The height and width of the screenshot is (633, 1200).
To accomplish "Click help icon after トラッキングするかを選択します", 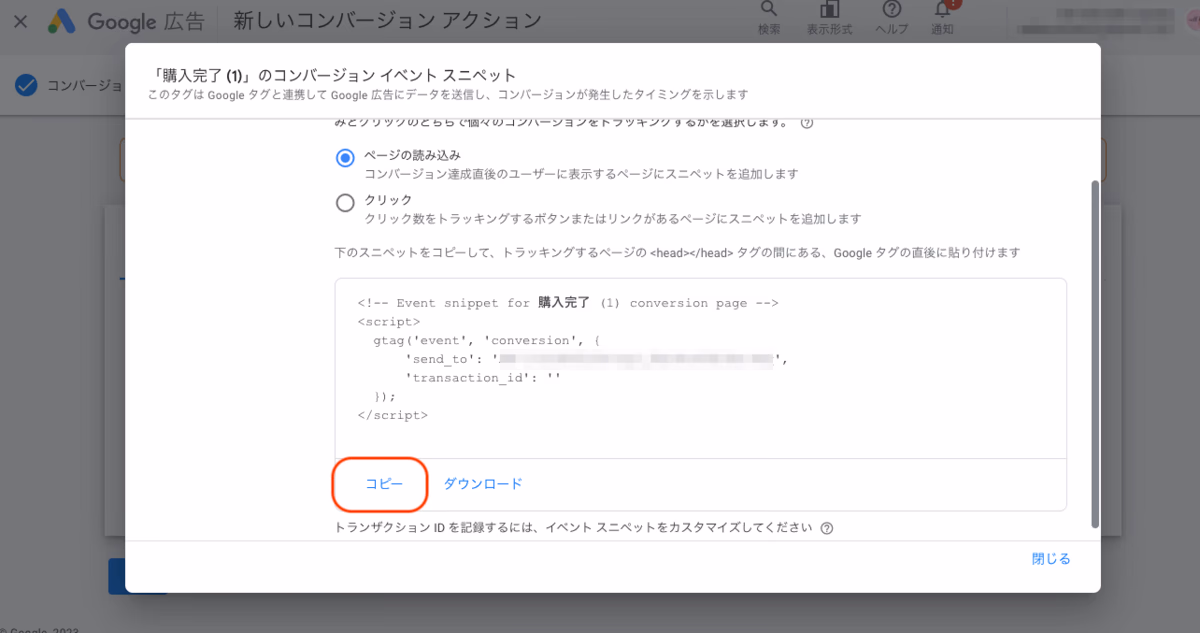I will pyautogui.click(x=807, y=124).
